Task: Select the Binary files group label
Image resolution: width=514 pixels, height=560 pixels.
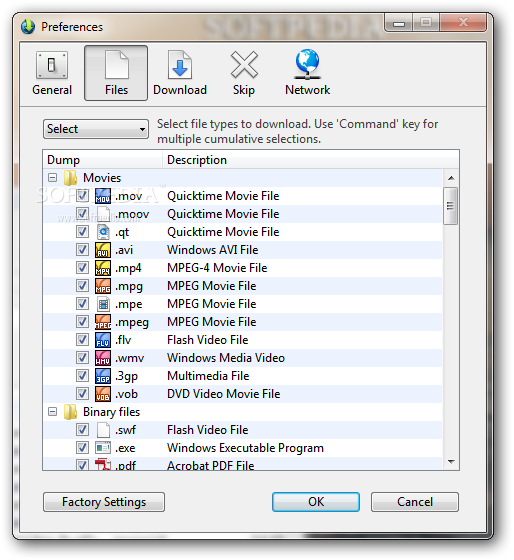Action: click(x=111, y=412)
